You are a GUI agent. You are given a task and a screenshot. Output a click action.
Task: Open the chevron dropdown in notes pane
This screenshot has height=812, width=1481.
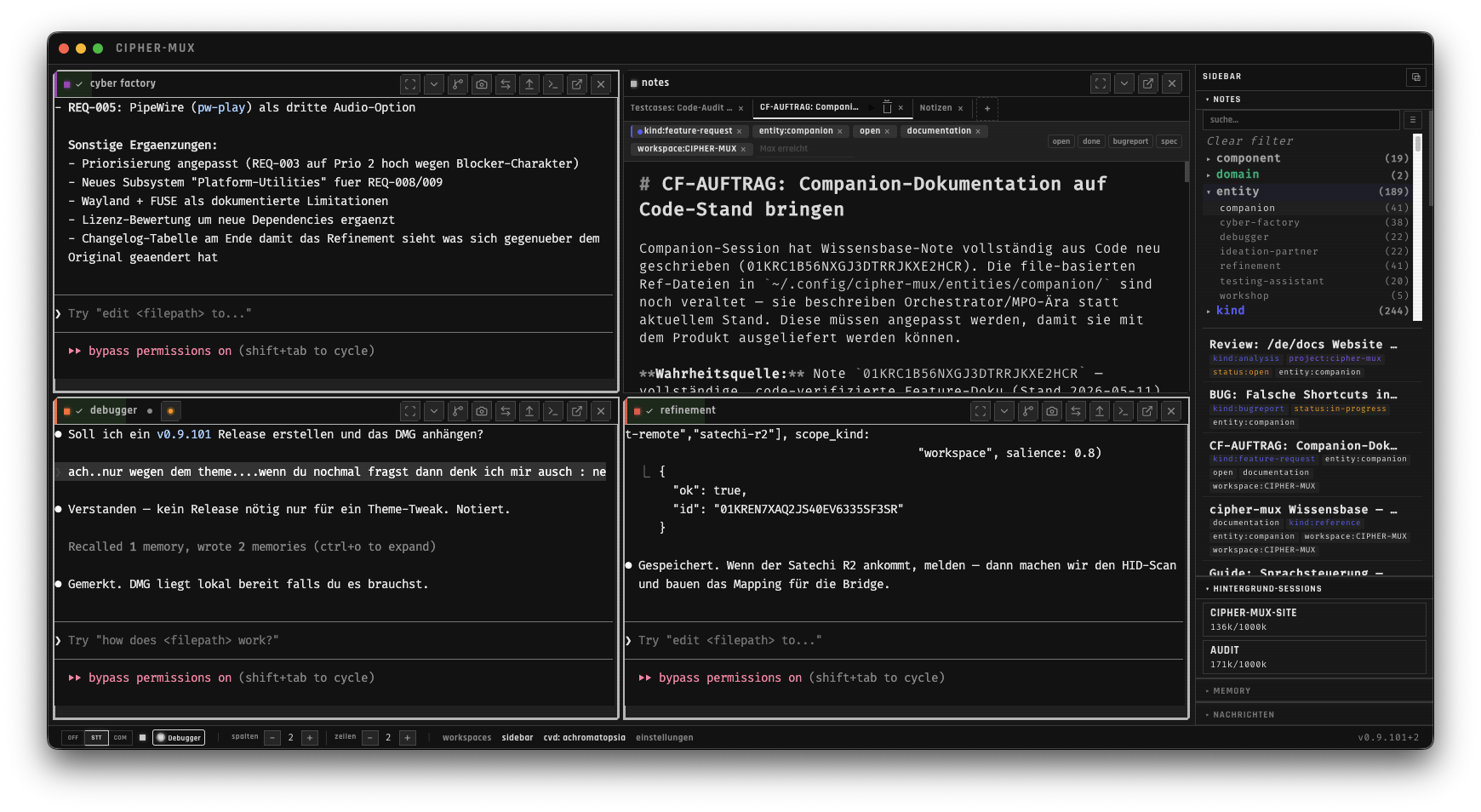1124,83
